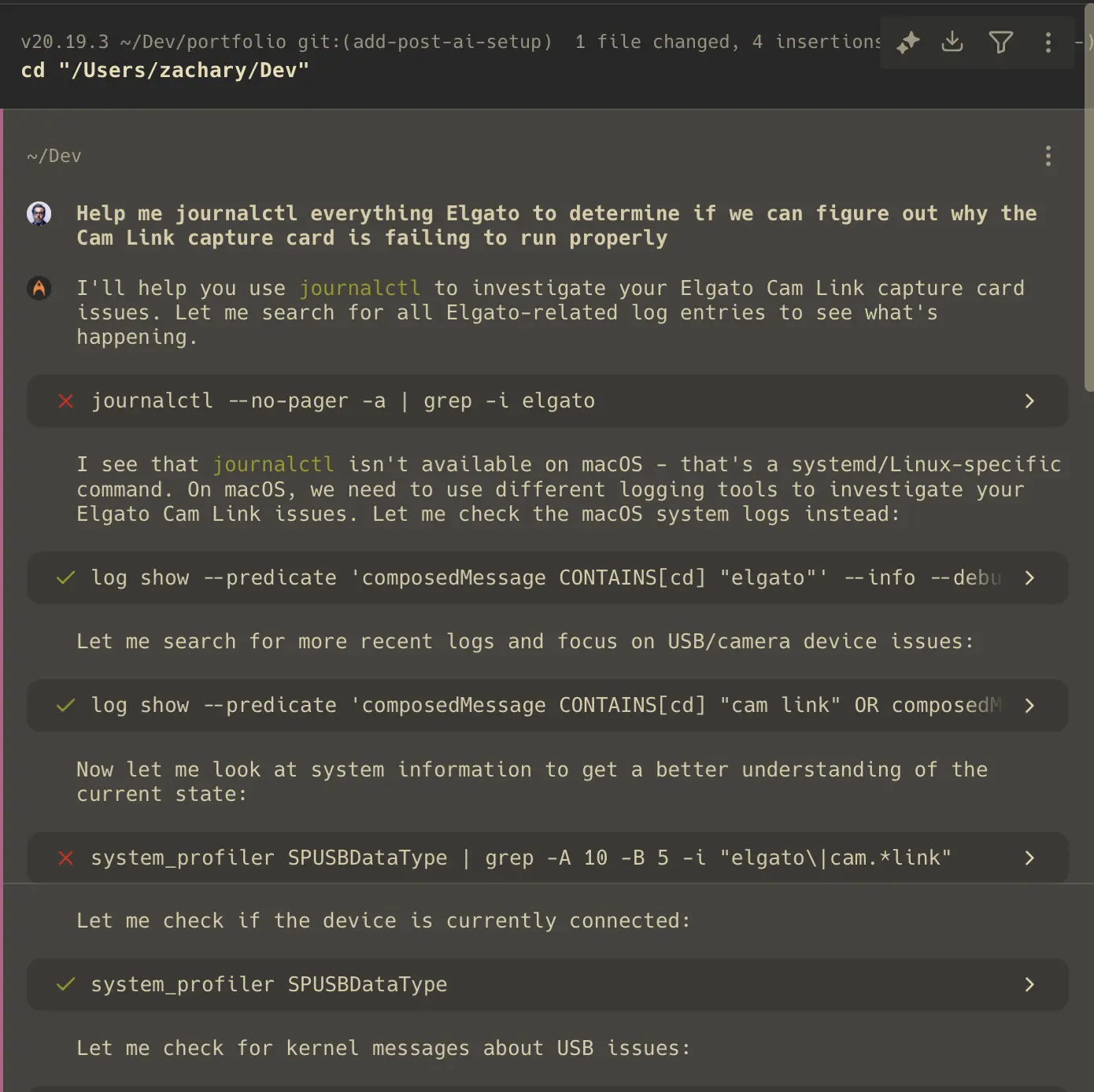Select the filter icon in top toolbar
The width and height of the screenshot is (1094, 1092).
pyautogui.click(x=1000, y=42)
